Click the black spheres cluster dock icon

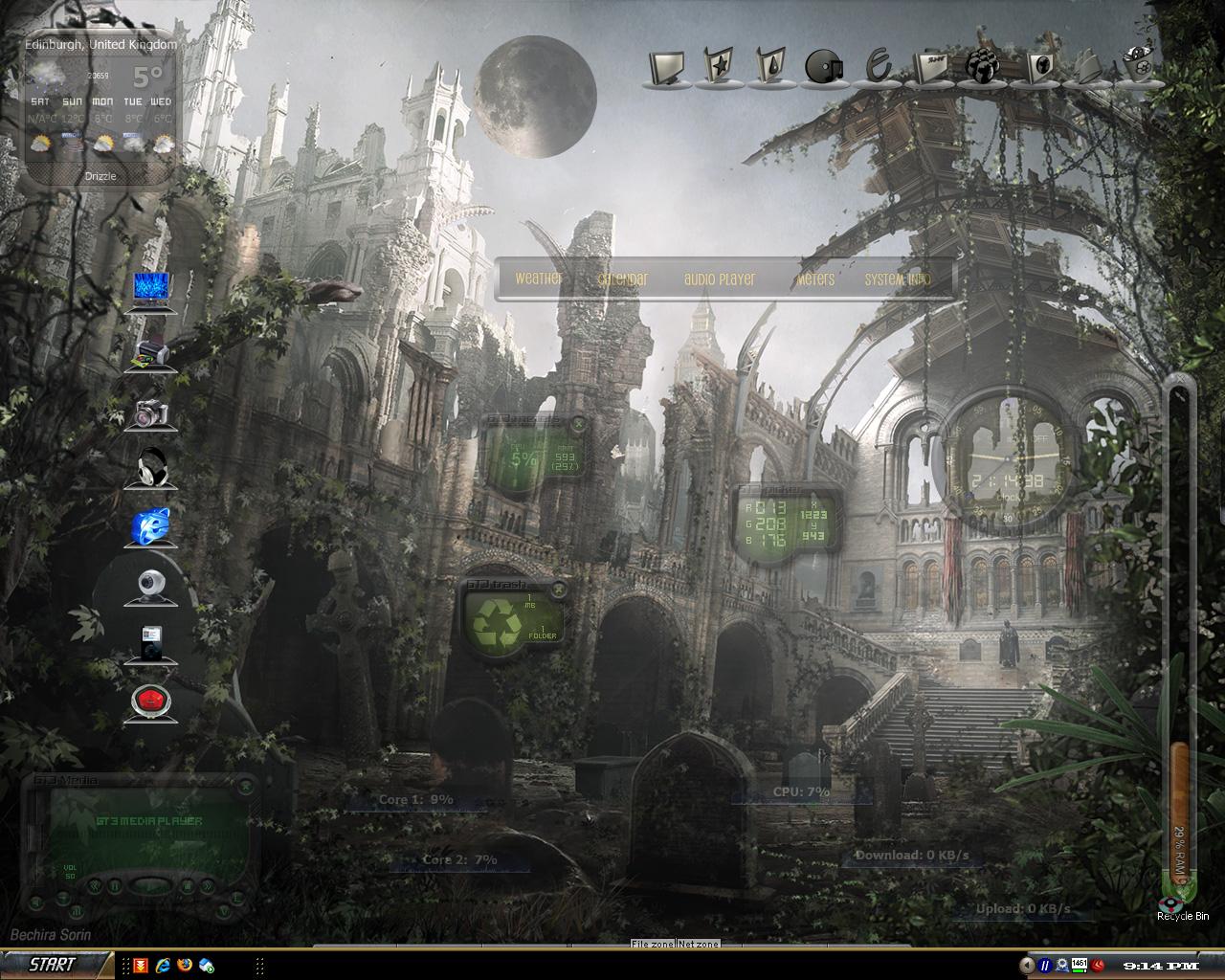[982, 66]
